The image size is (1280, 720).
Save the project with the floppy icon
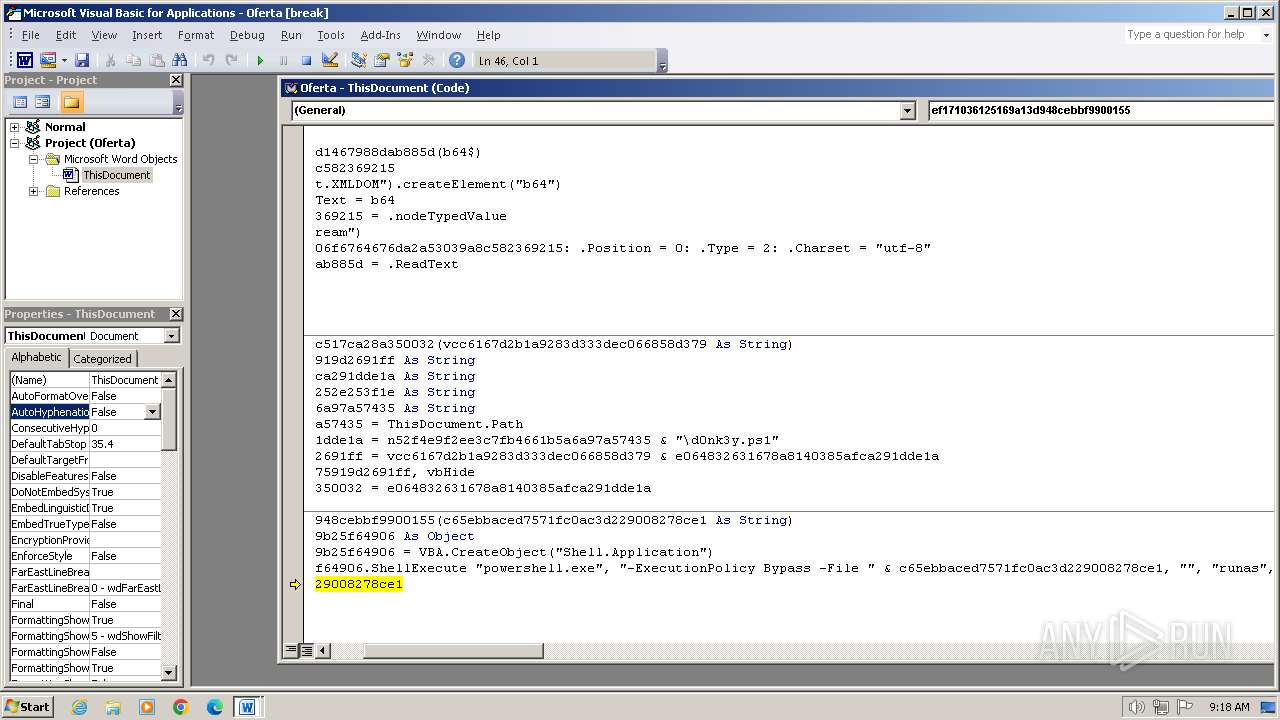point(82,60)
